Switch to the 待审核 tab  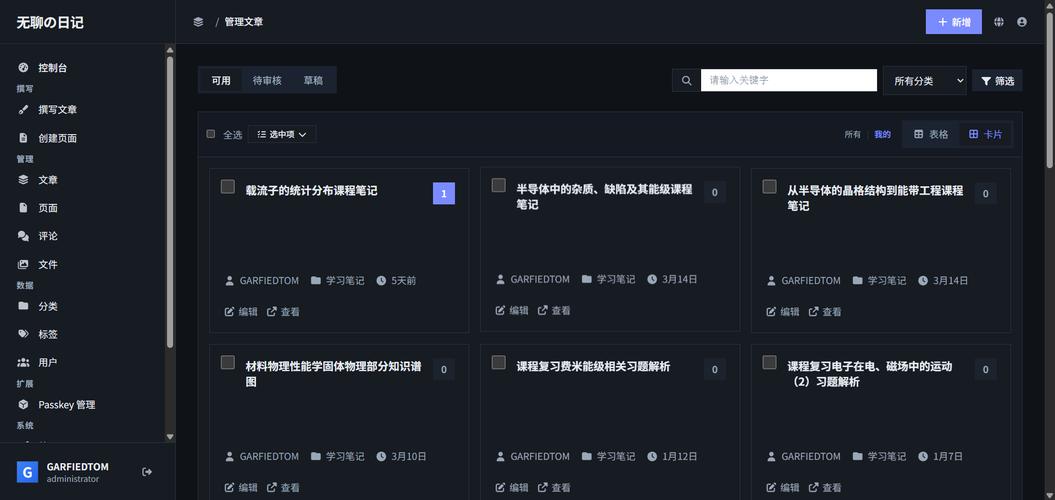click(x=267, y=80)
